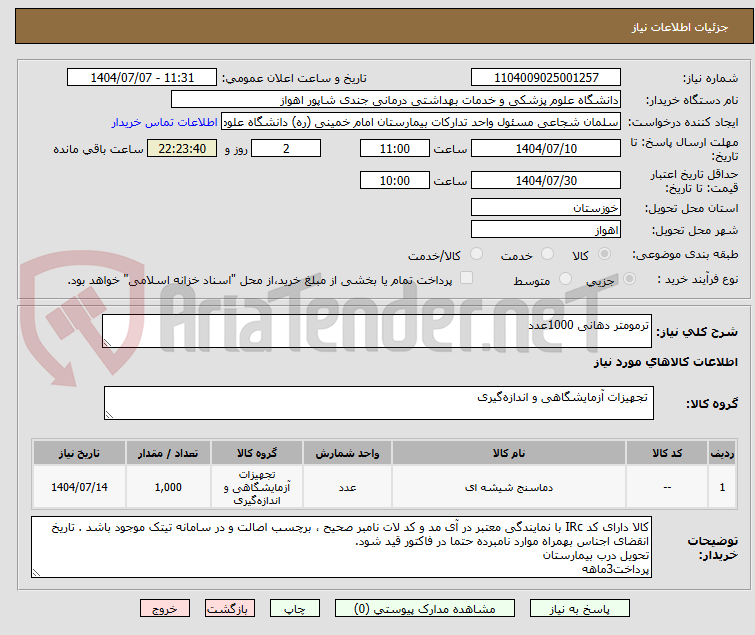Click the quantity cell 1,000
Screen dimensions: 755x635
pos(168,487)
